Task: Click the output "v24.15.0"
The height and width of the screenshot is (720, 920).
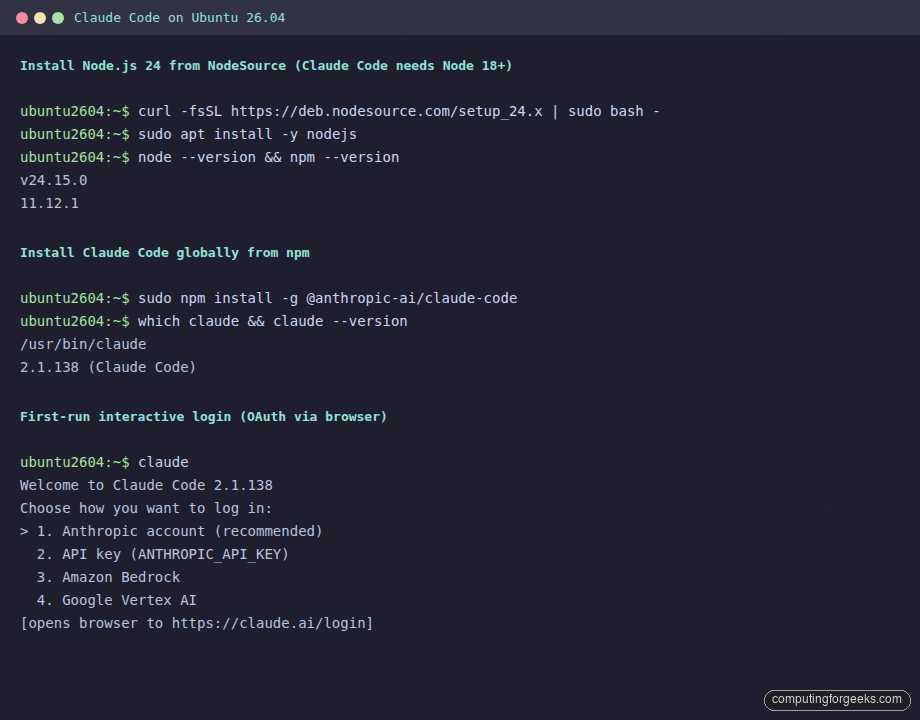Action: 53,180
